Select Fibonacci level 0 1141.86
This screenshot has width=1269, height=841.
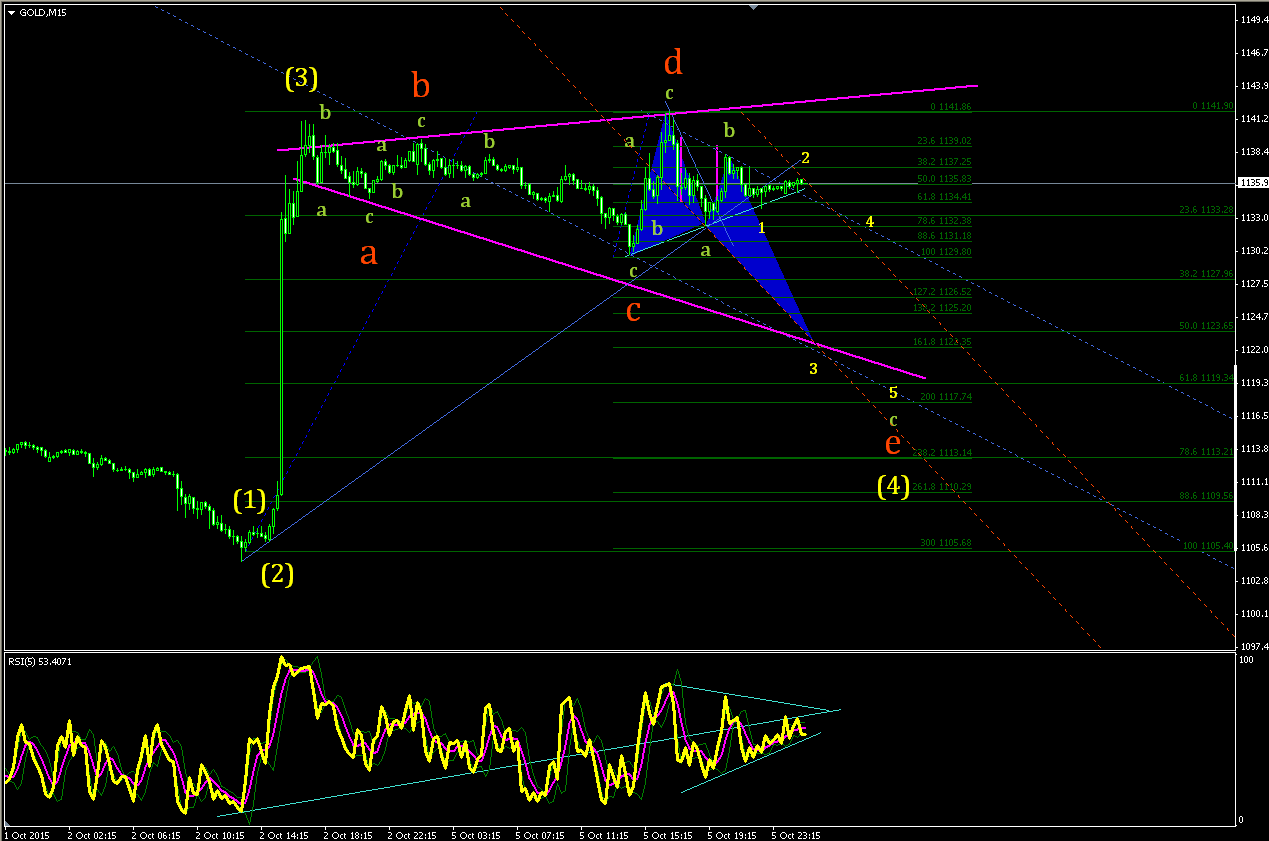coord(951,106)
